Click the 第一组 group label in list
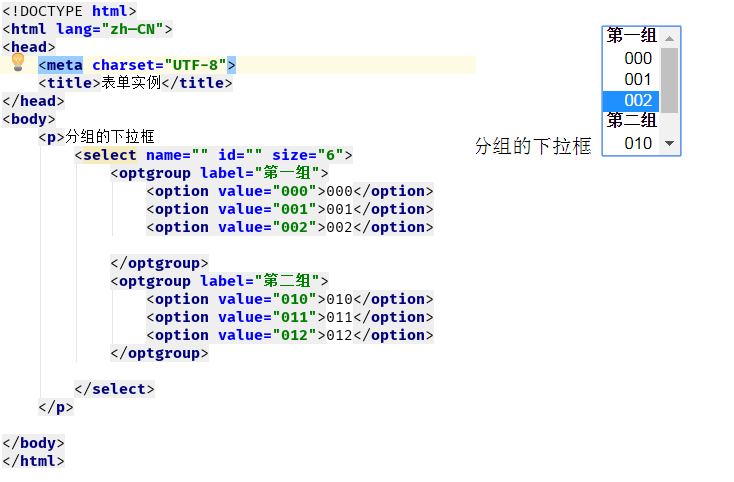The width and height of the screenshot is (734, 482). coord(631,36)
